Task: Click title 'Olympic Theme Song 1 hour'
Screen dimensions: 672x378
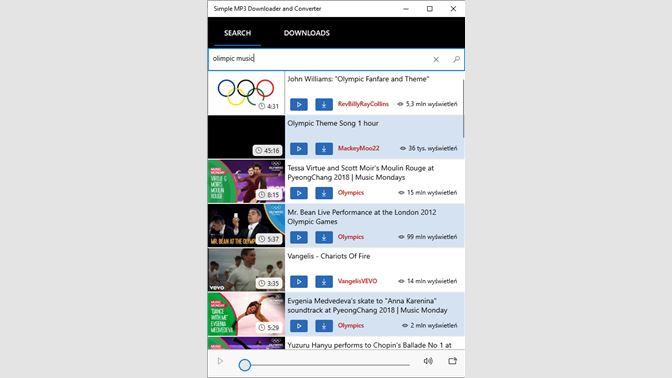Action: tap(333, 123)
